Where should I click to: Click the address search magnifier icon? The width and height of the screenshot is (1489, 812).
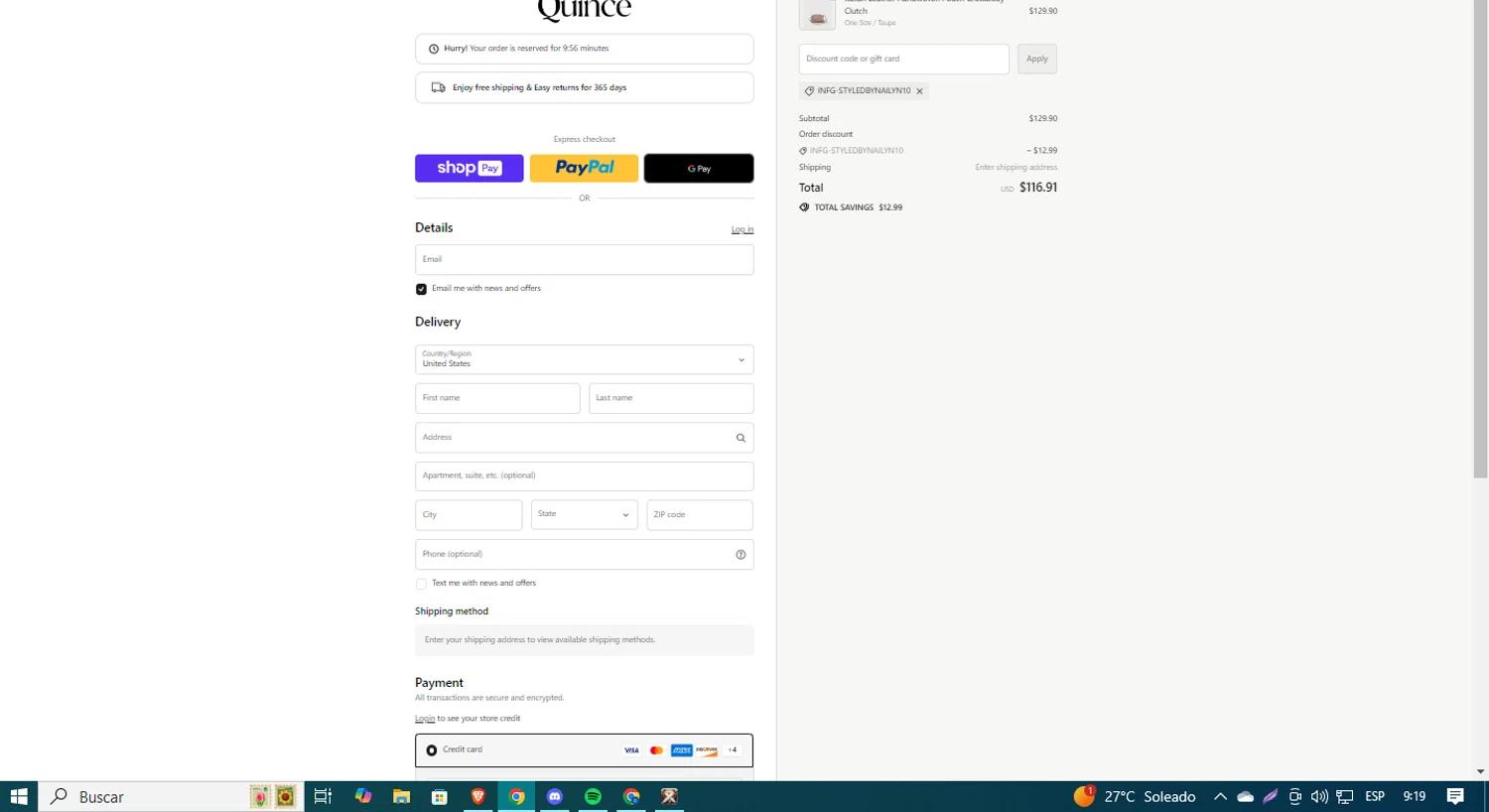click(741, 438)
